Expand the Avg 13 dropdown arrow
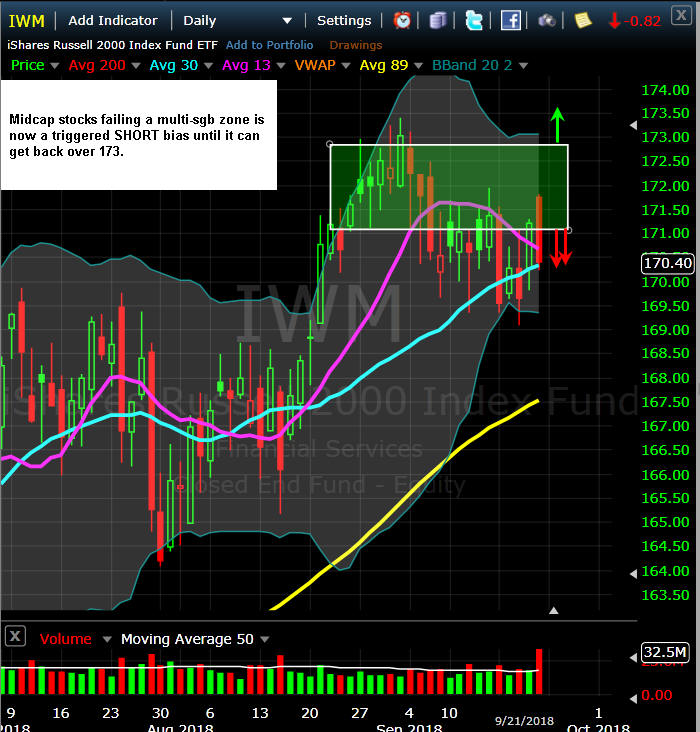This screenshot has height=732, width=700. click(x=281, y=66)
